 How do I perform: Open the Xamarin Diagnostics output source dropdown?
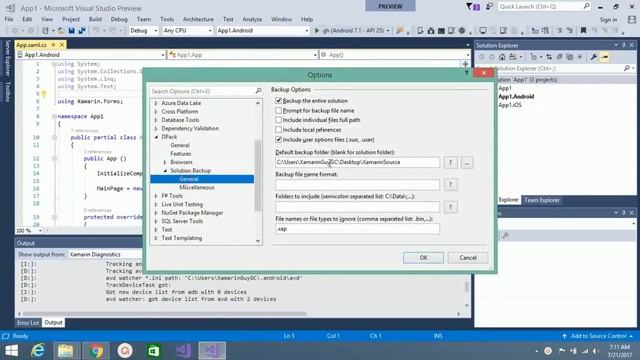pyautogui.click(x=104, y=254)
